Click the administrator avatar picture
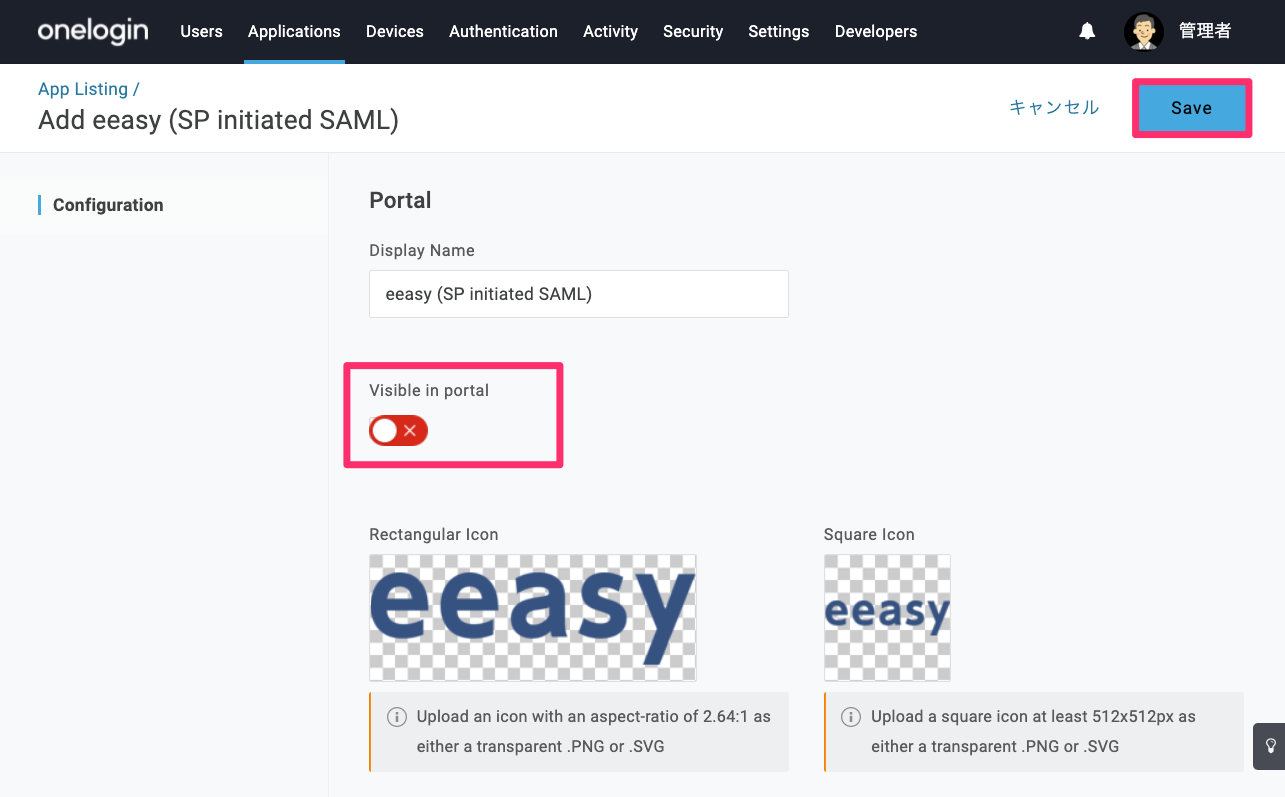The image size is (1285, 797). point(1143,32)
